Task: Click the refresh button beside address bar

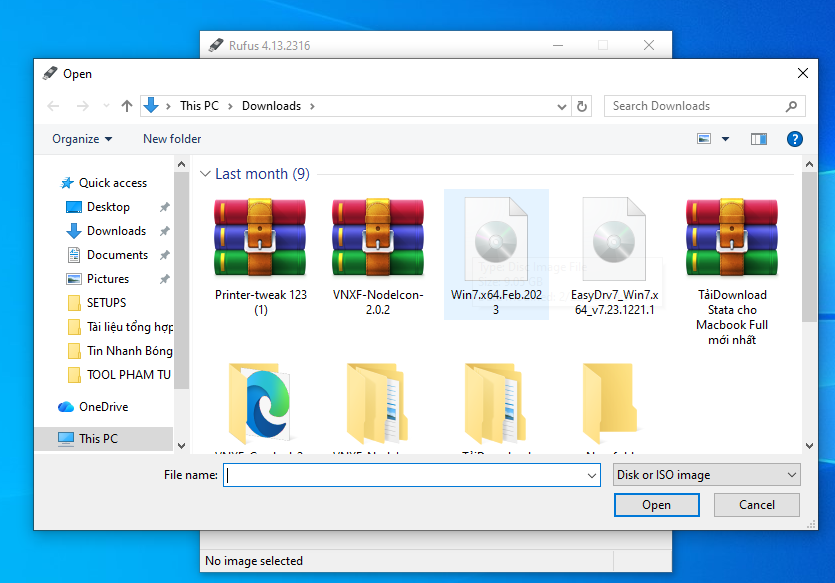Action: pos(583,106)
